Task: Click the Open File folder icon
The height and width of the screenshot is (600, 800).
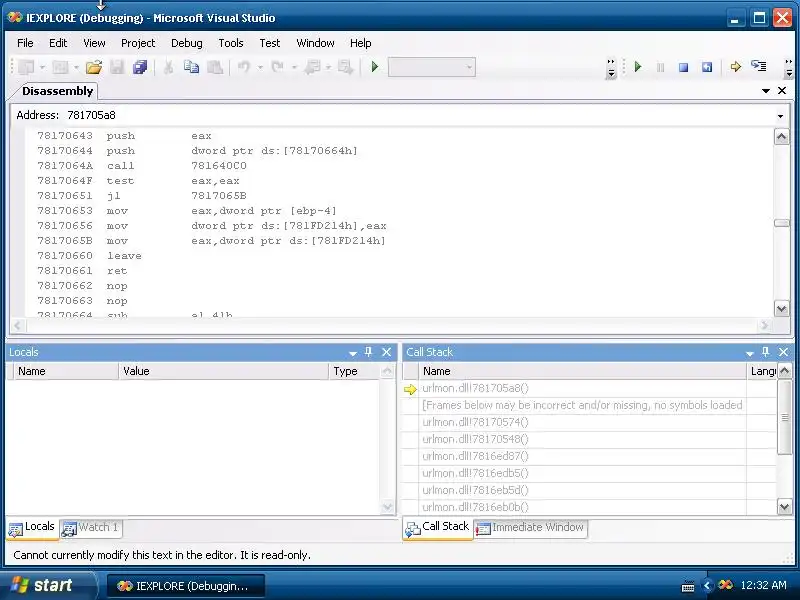Action: click(x=94, y=67)
